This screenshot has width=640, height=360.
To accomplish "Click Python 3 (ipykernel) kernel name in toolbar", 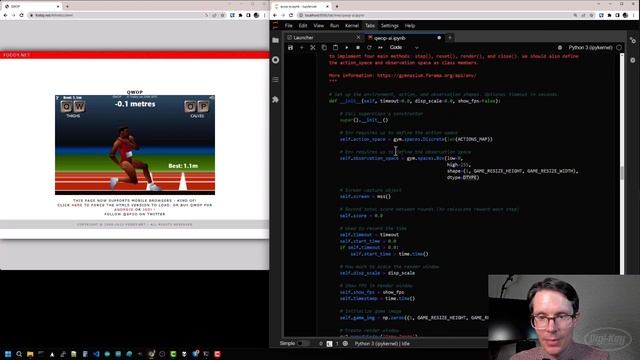I will pos(590,48).
